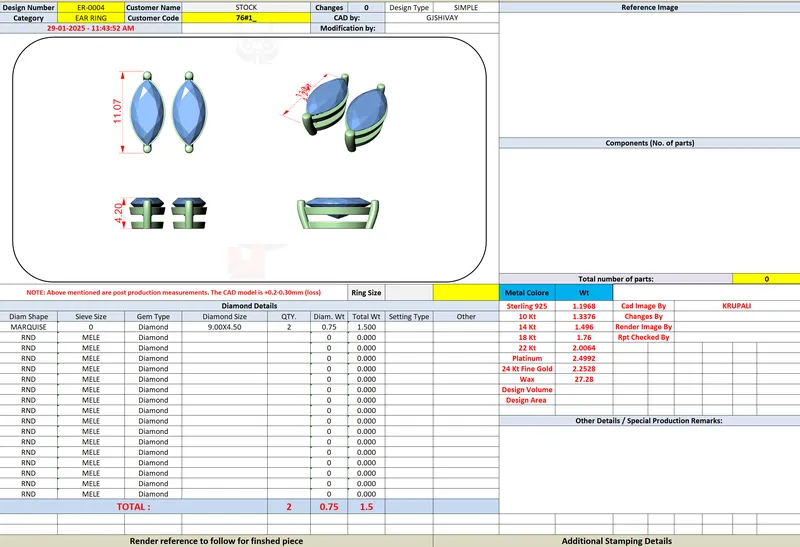Select the 1.500 total weight cell
Viewport: 800px width, 547px height.
click(x=366, y=327)
